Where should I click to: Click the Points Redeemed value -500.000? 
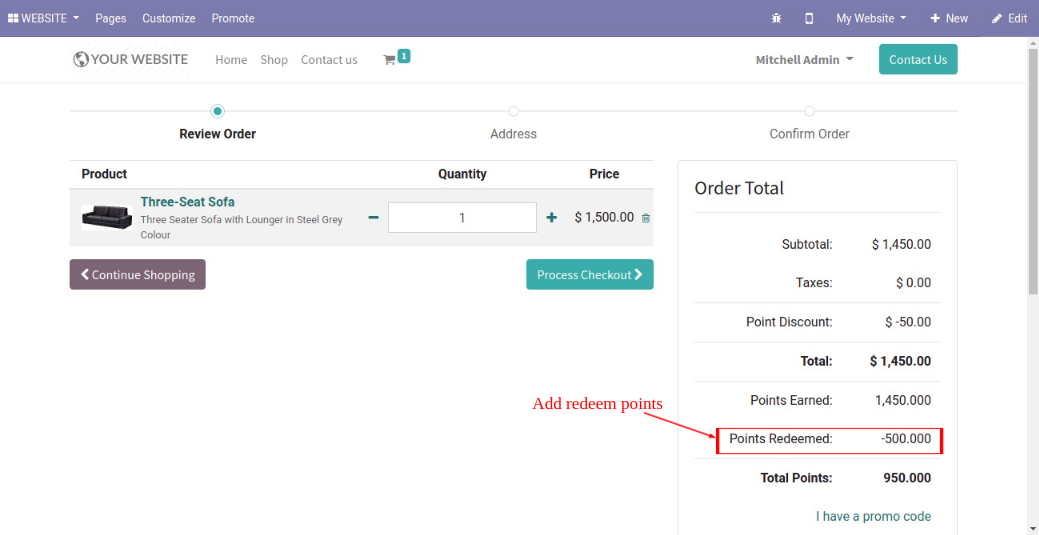tap(906, 439)
